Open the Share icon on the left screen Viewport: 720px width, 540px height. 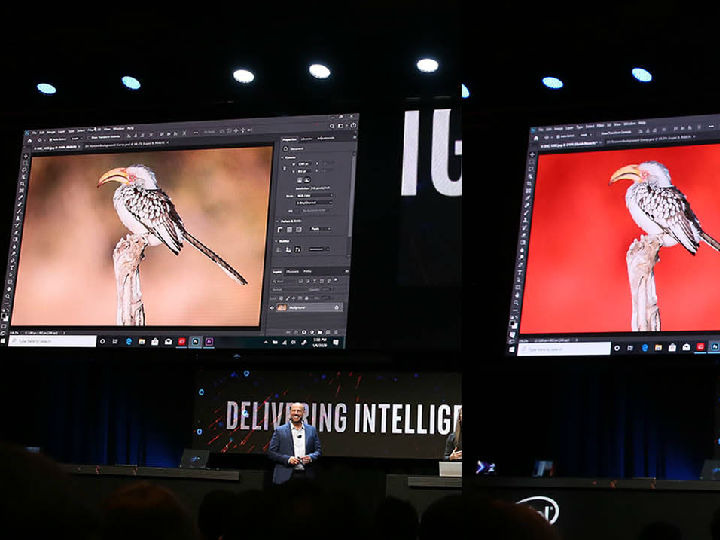(x=354, y=125)
